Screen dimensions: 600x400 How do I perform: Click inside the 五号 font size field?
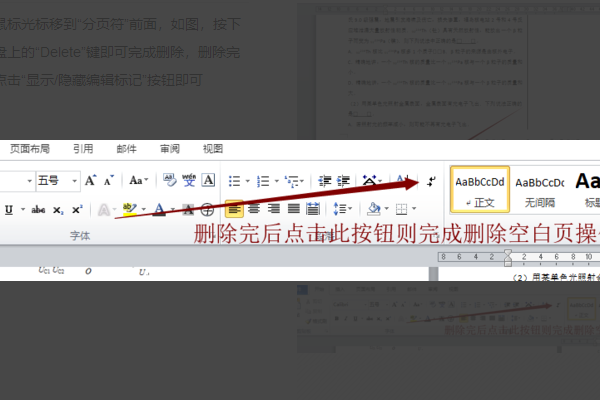53,181
